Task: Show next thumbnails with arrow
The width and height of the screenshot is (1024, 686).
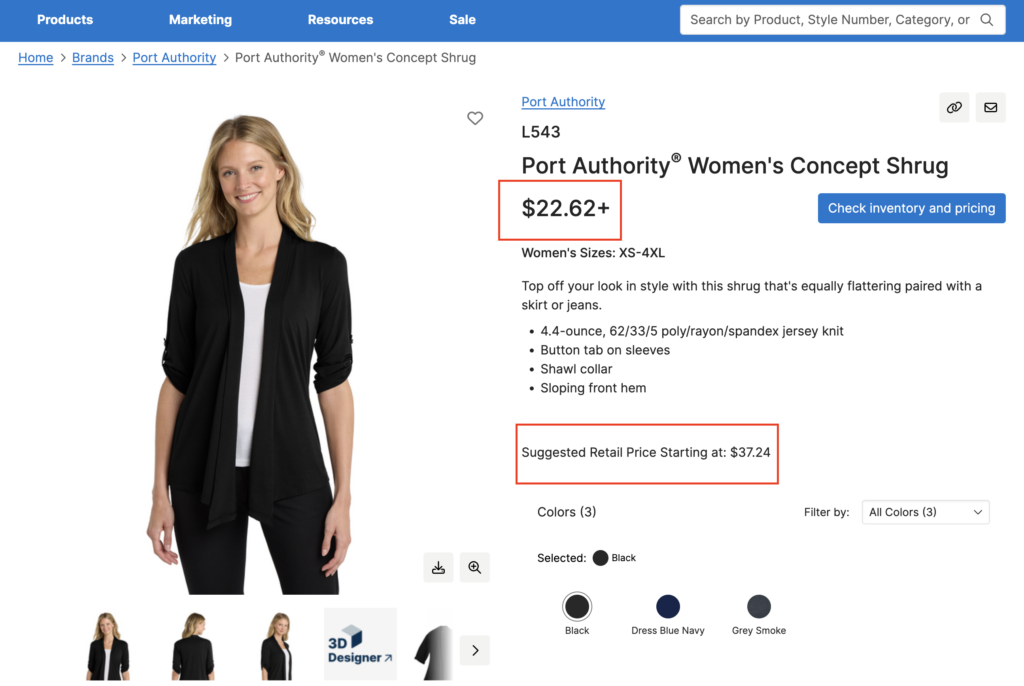Action: pos(475,650)
